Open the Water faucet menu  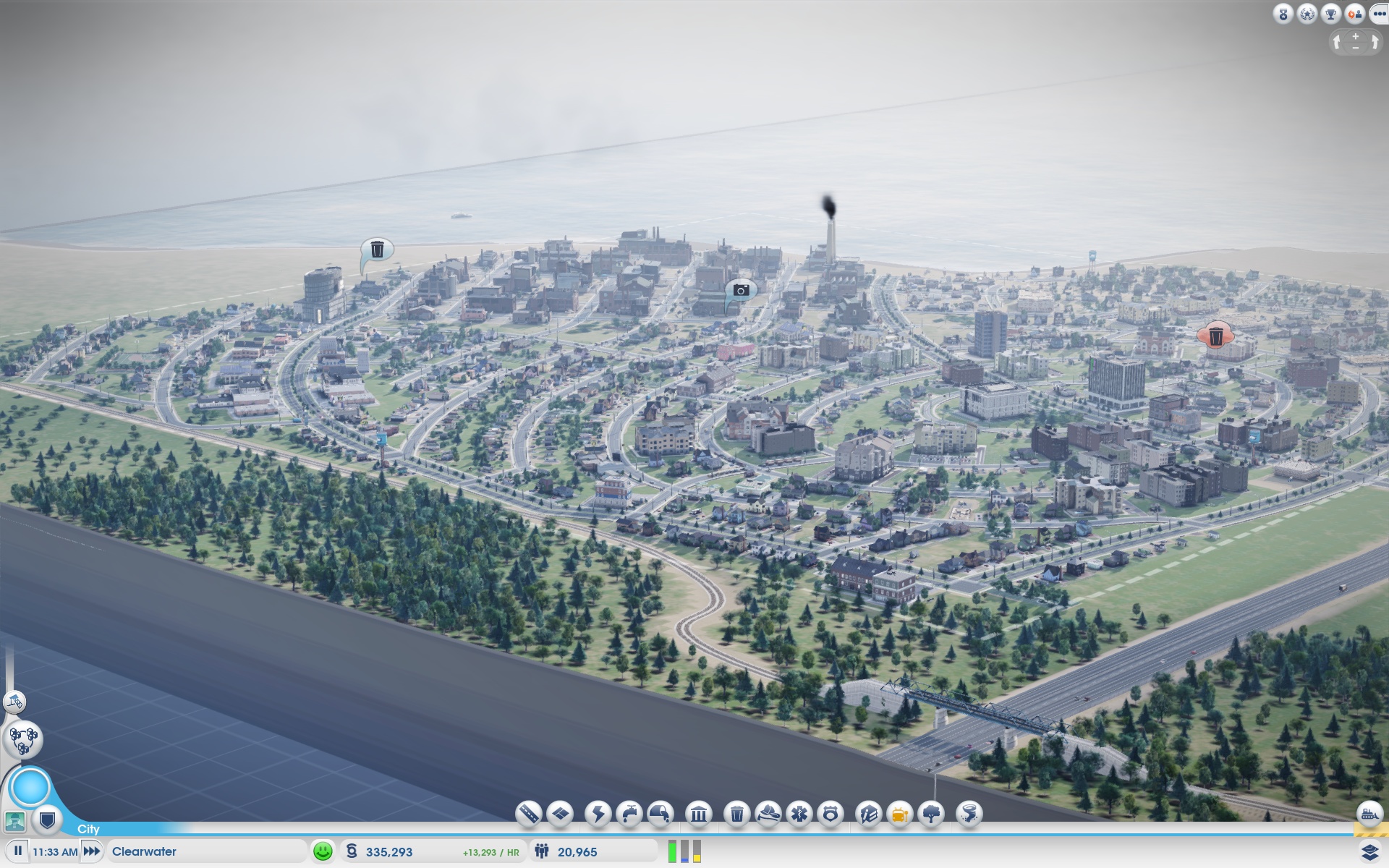click(x=629, y=814)
